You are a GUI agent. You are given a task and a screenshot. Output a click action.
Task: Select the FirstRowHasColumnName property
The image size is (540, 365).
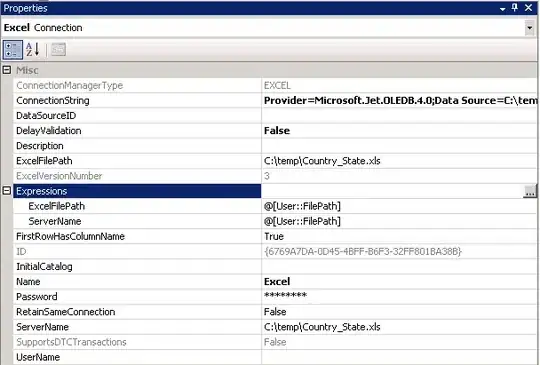tap(70, 237)
